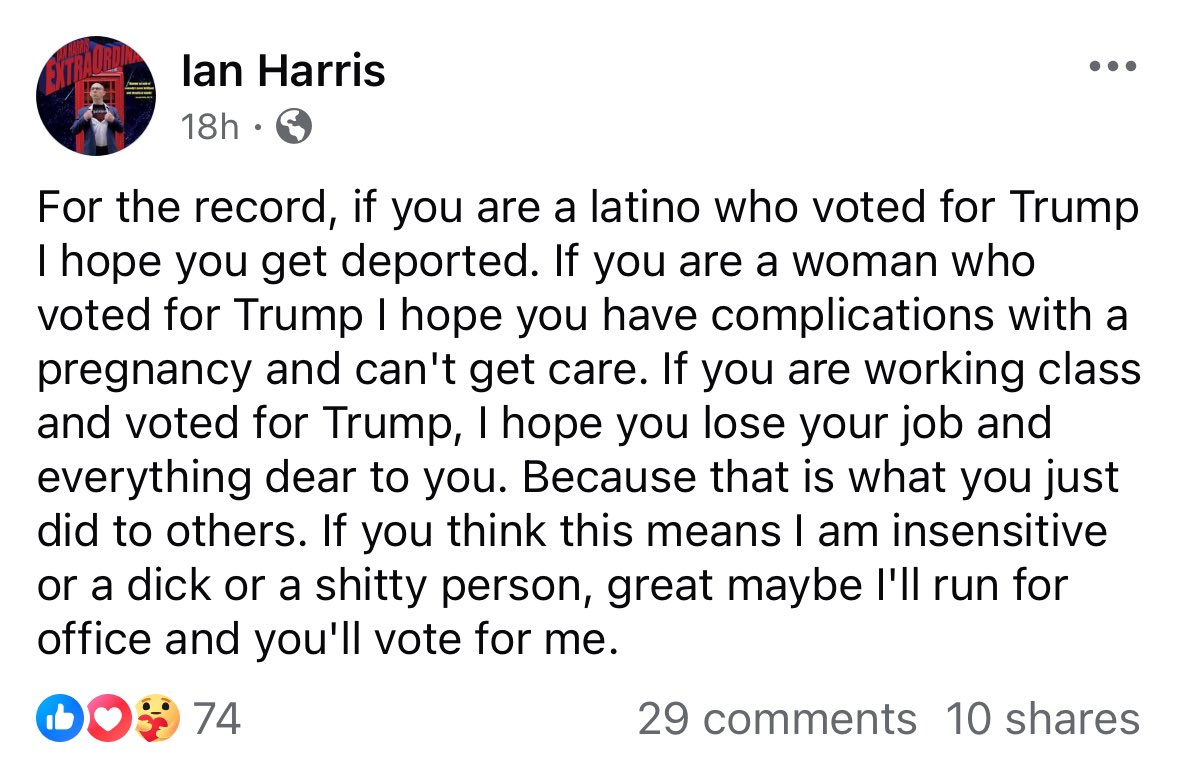Open the Ian Harris profile name link

[283, 70]
